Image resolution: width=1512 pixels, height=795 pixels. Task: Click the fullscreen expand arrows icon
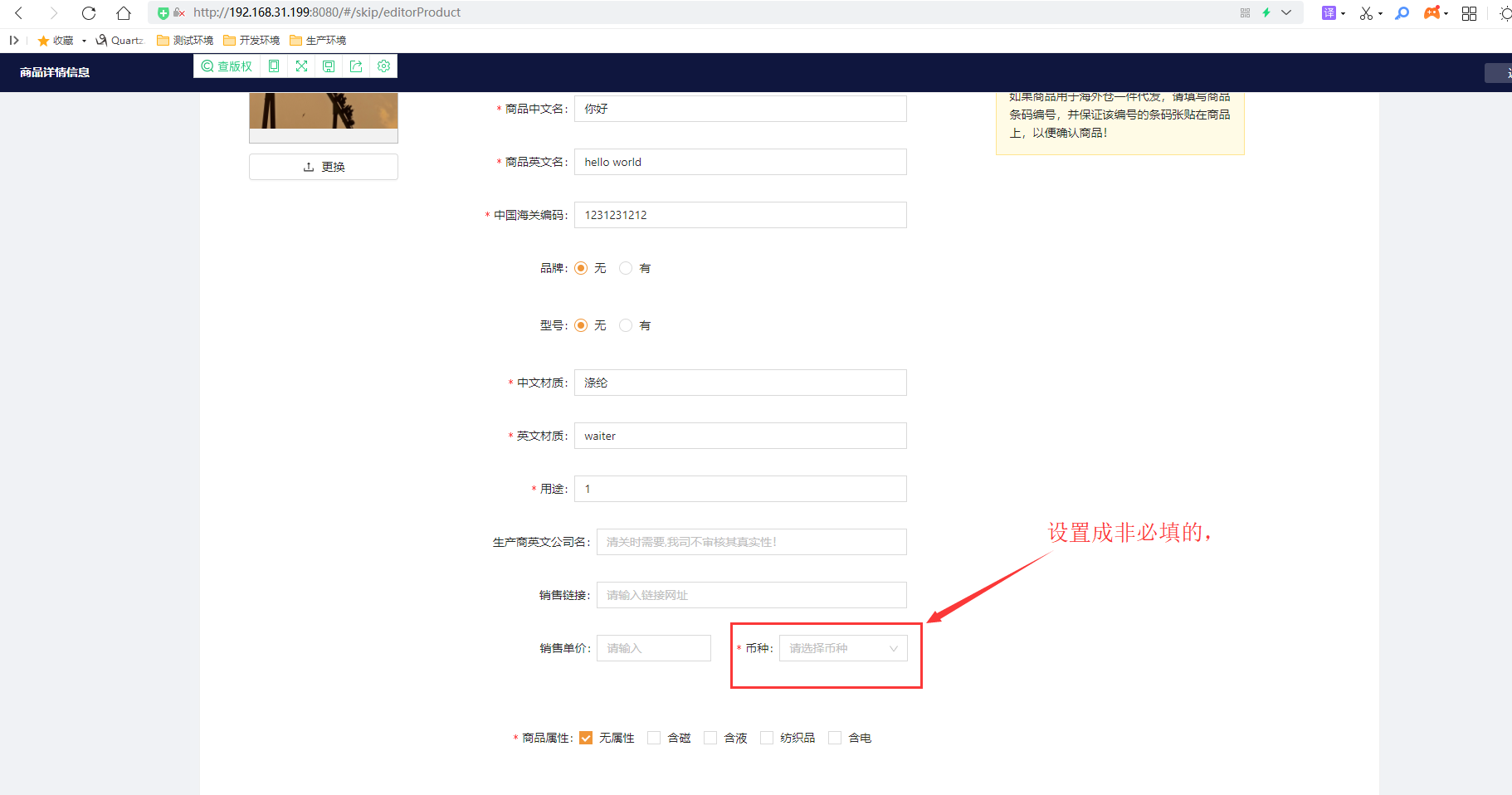(301, 66)
